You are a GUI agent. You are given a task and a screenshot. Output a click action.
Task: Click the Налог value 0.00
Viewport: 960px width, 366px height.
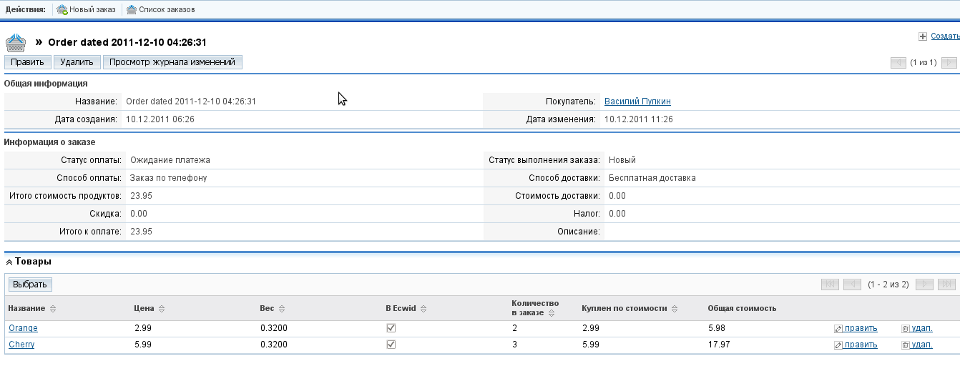[x=617, y=214]
